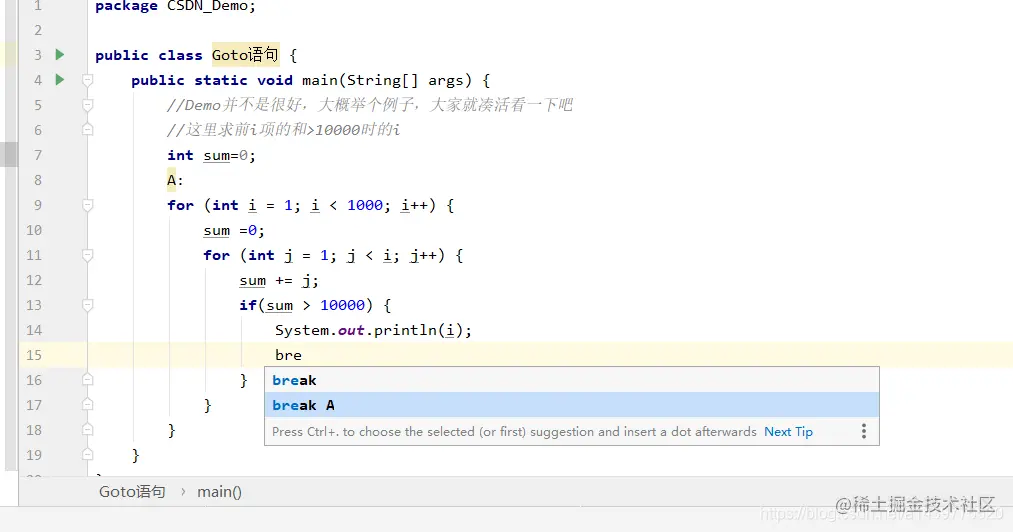The width and height of the screenshot is (1013, 532).
Task: Click the System.out.println(i); statement
Action: (x=373, y=330)
